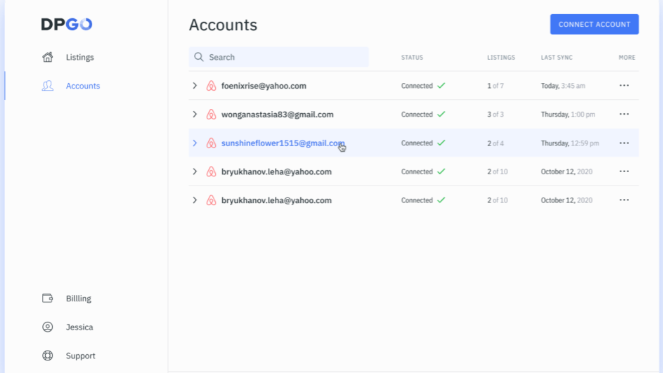Expand the foenixrise@yahoo.com account row
The image size is (663, 373).
195,85
